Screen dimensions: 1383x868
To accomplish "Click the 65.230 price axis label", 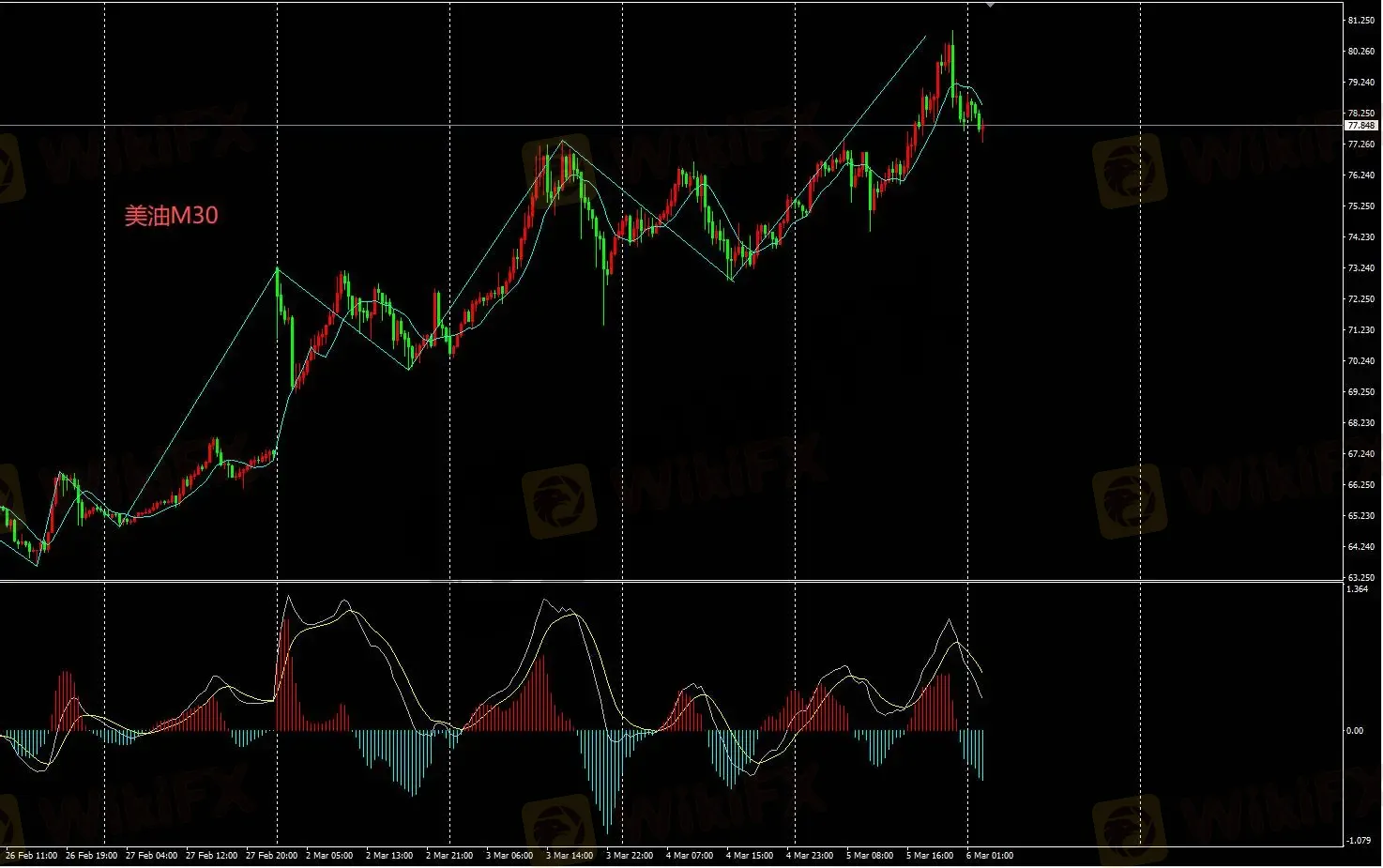I will pos(1361,516).
